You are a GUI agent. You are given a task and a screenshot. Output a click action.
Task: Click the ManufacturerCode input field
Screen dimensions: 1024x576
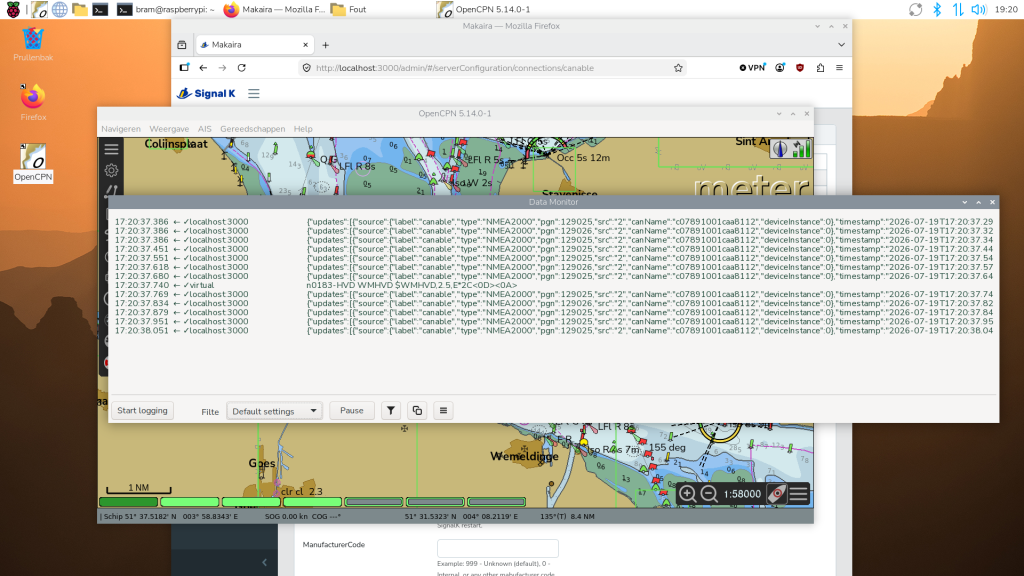click(498, 548)
